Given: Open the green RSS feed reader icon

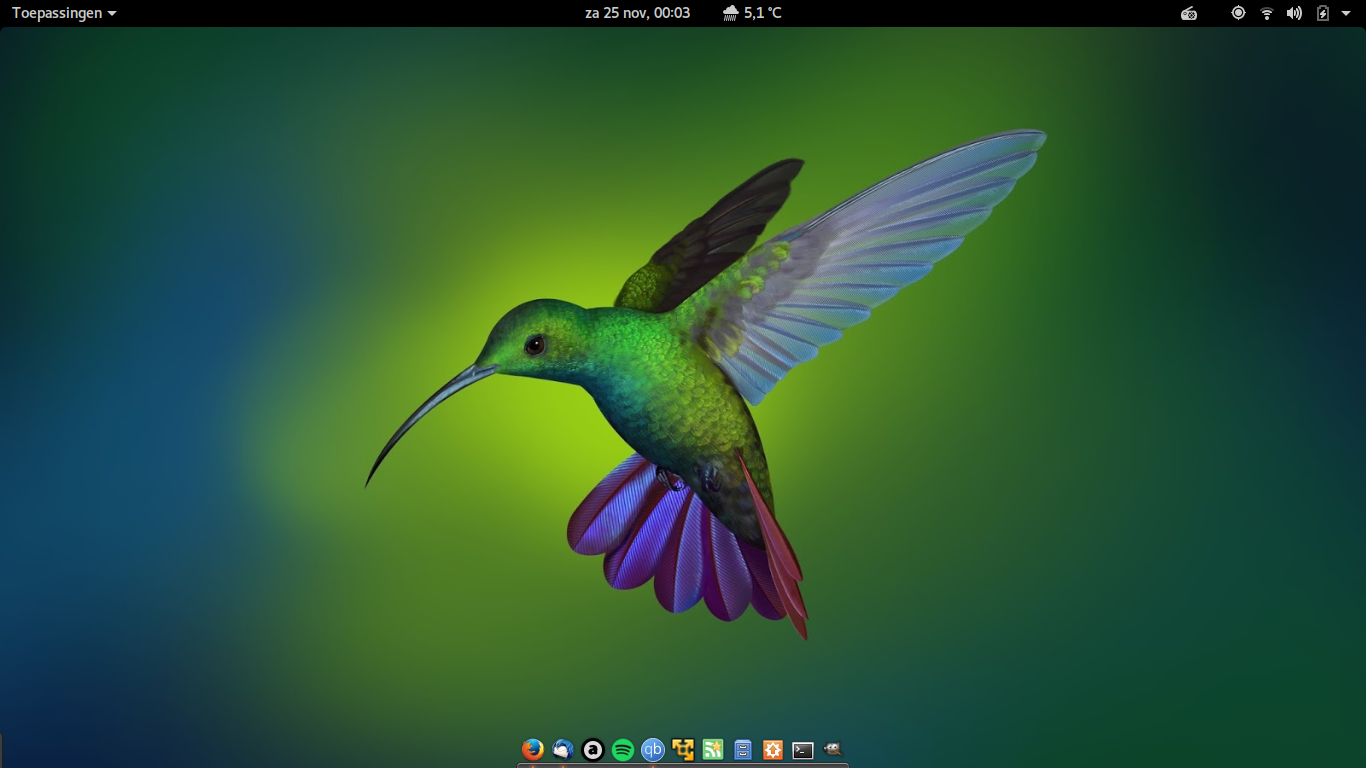Looking at the screenshot, I should pyautogui.click(x=713, y=749).
